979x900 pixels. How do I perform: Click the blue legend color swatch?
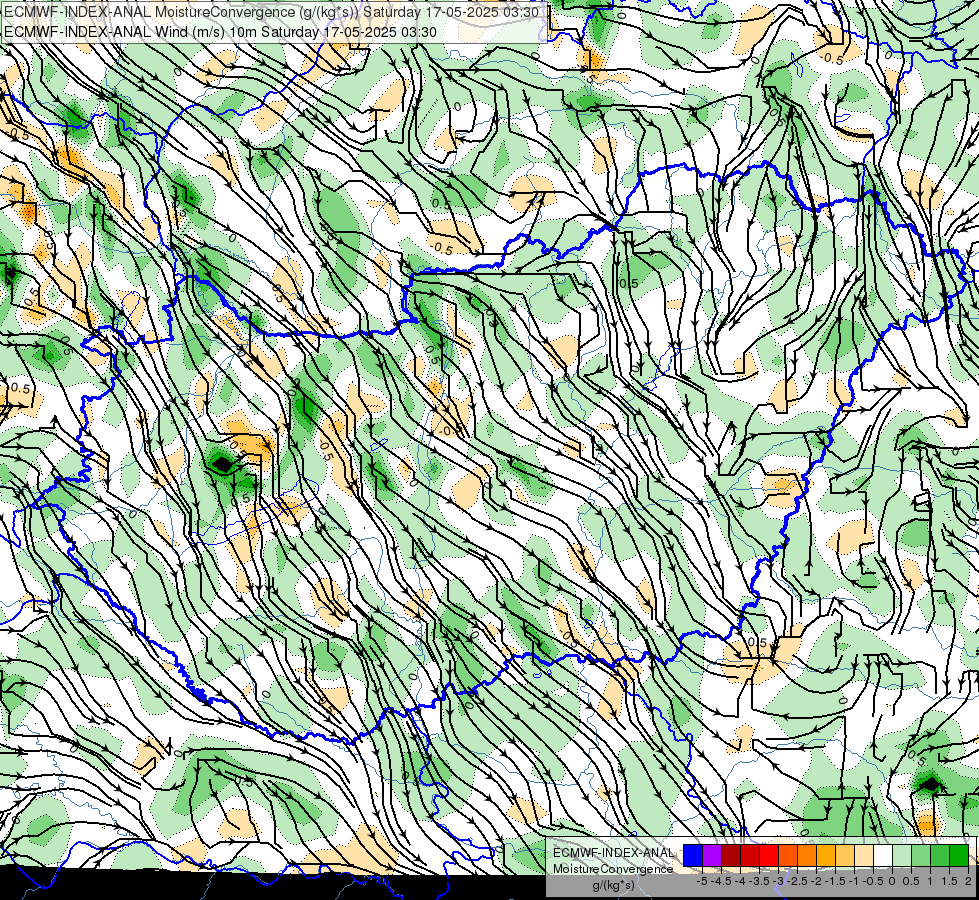point(693,855)
